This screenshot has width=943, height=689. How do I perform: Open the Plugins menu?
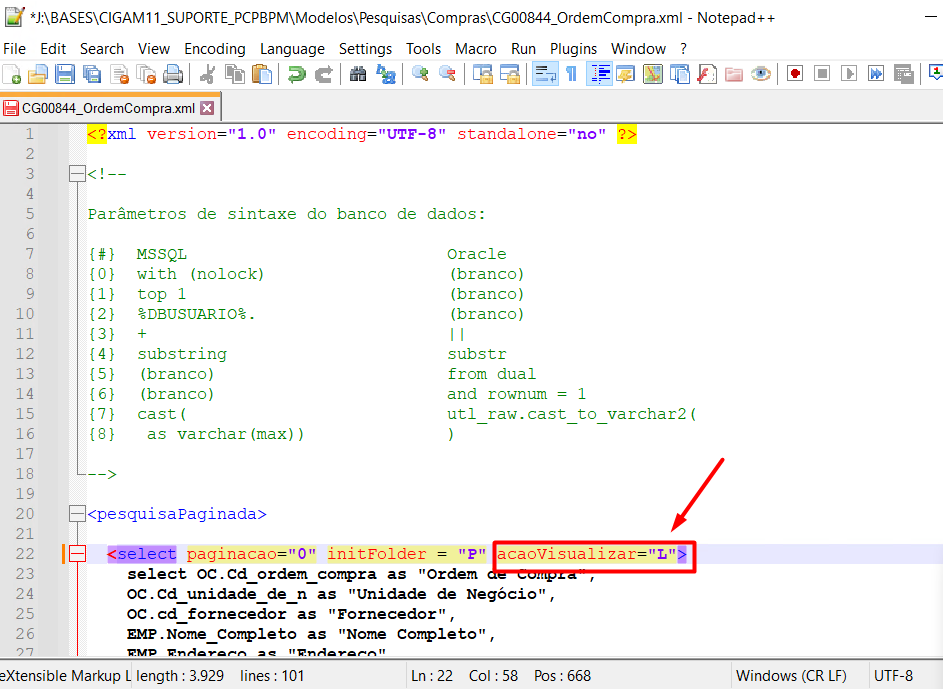click(573, 49)
